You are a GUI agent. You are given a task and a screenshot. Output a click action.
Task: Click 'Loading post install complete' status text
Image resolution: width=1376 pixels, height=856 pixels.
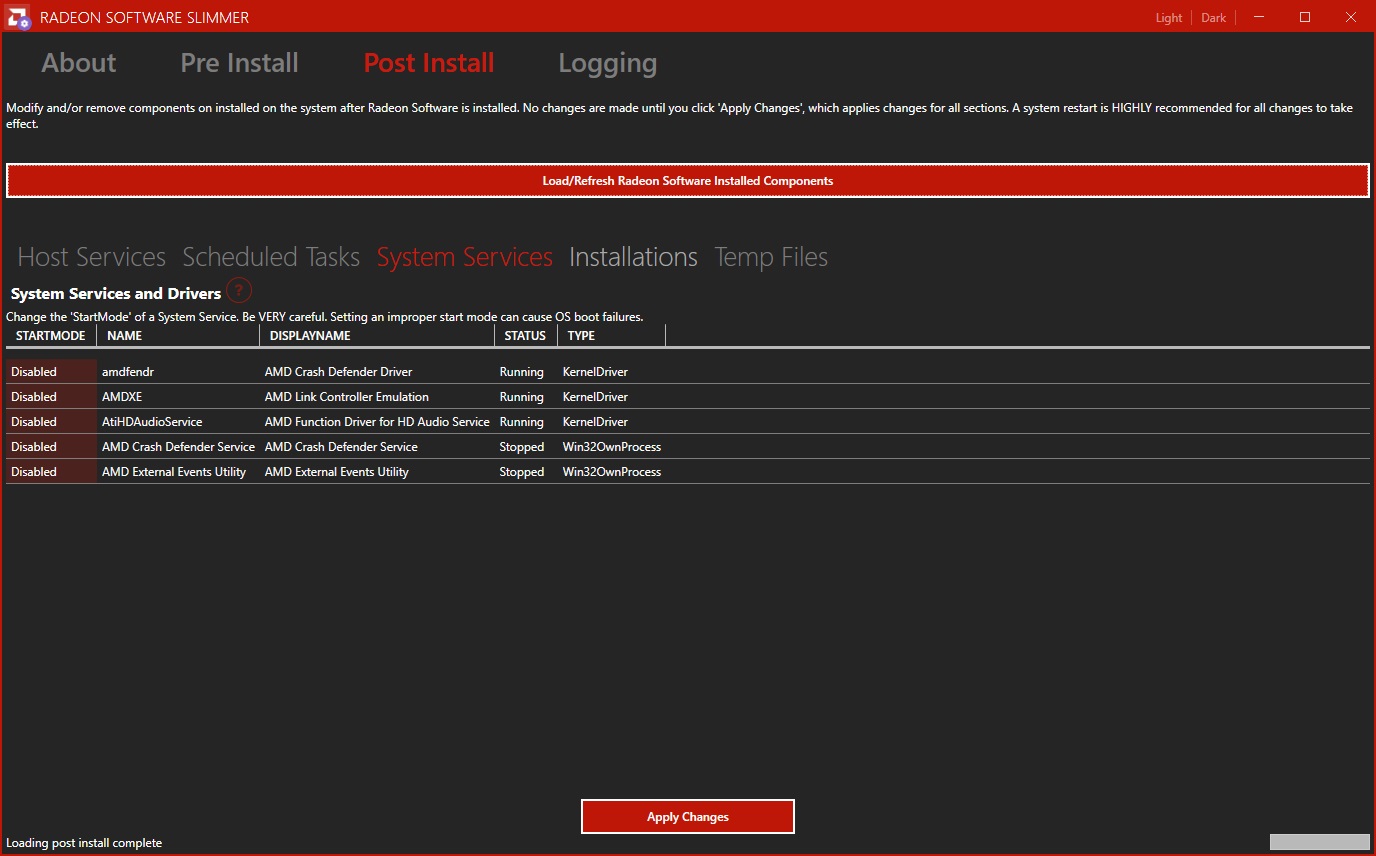pyautogui.click(x=84, y=843)
